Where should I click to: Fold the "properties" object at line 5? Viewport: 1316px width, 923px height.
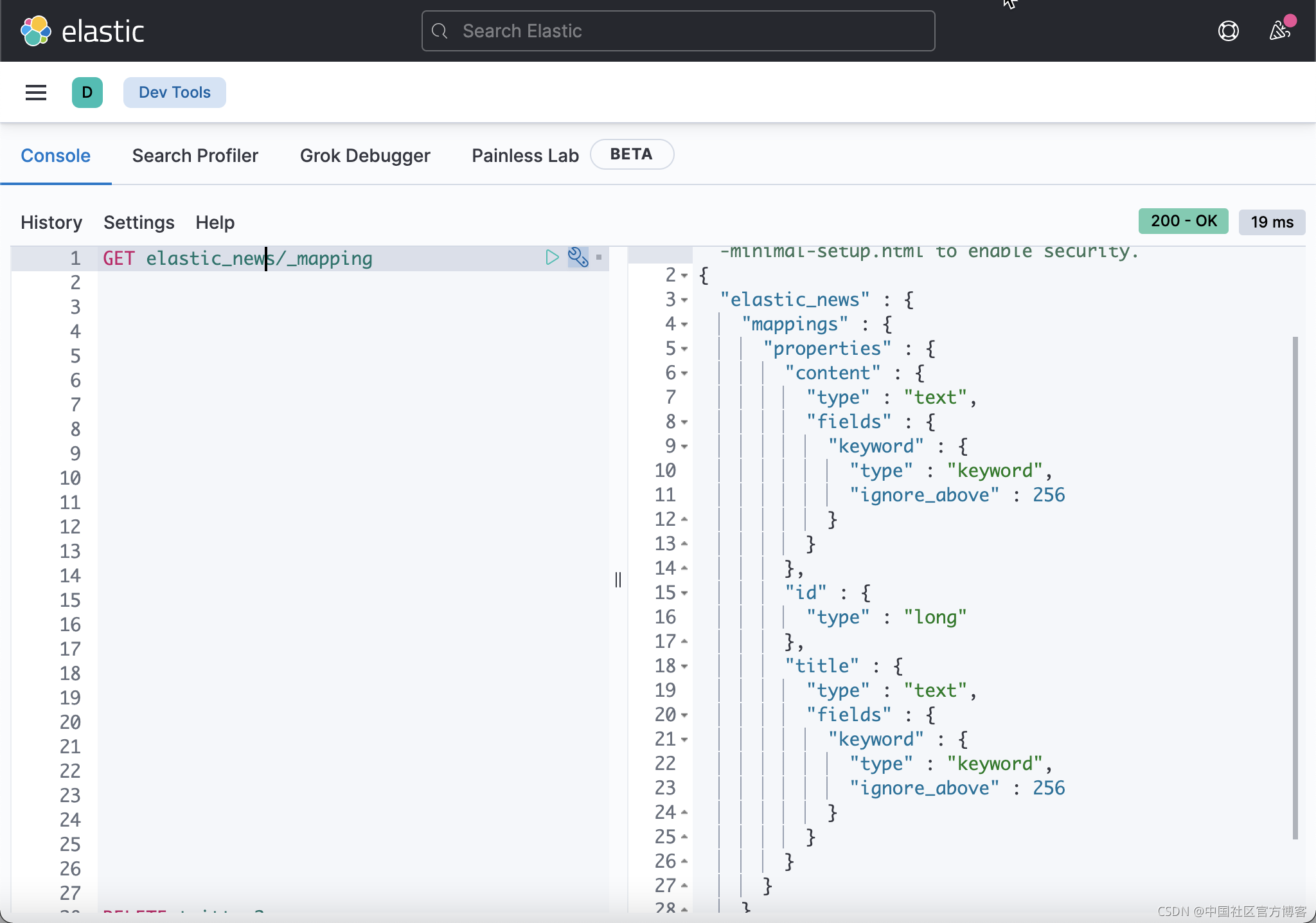684,349
